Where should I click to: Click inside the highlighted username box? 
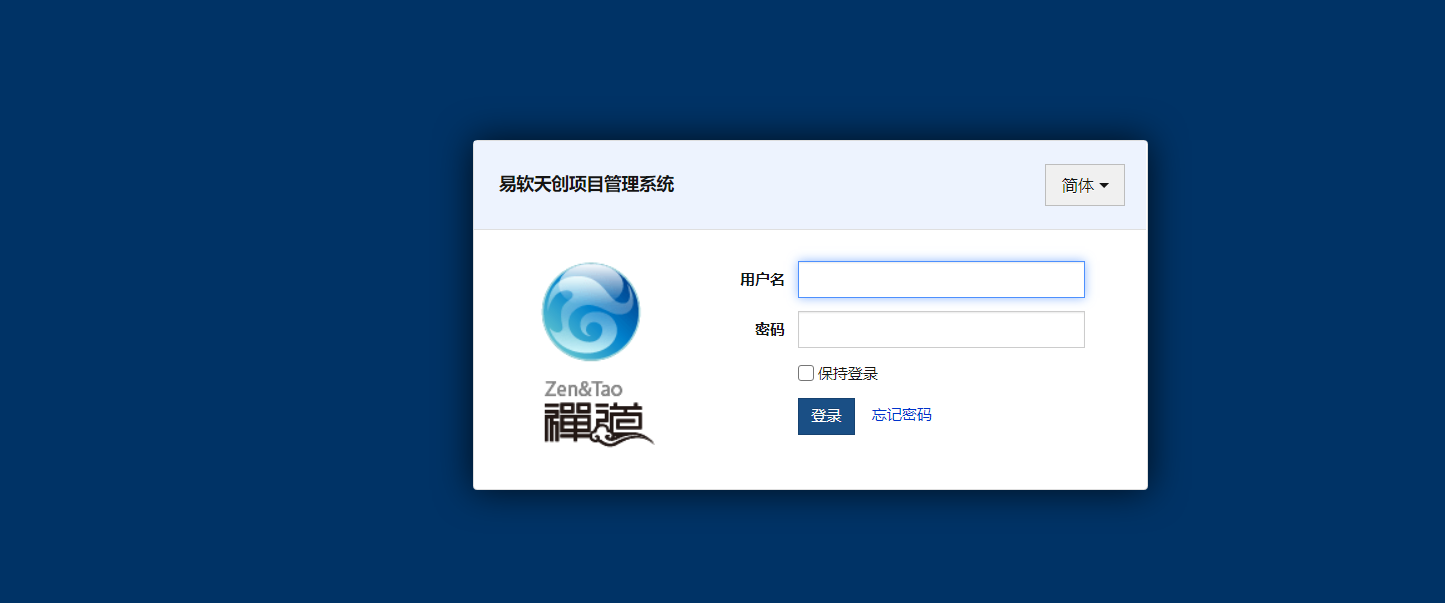(x=940, y=279)
